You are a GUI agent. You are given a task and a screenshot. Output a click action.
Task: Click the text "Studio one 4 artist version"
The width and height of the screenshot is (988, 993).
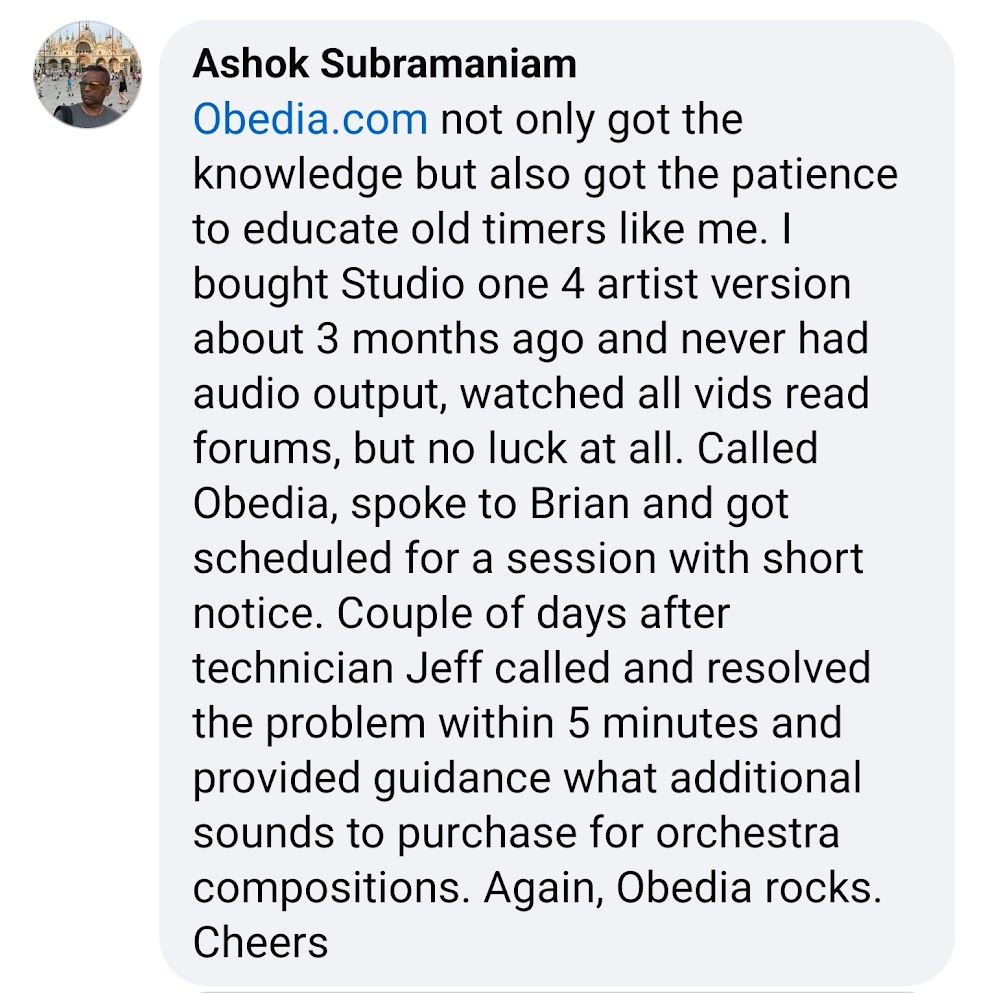596,284
